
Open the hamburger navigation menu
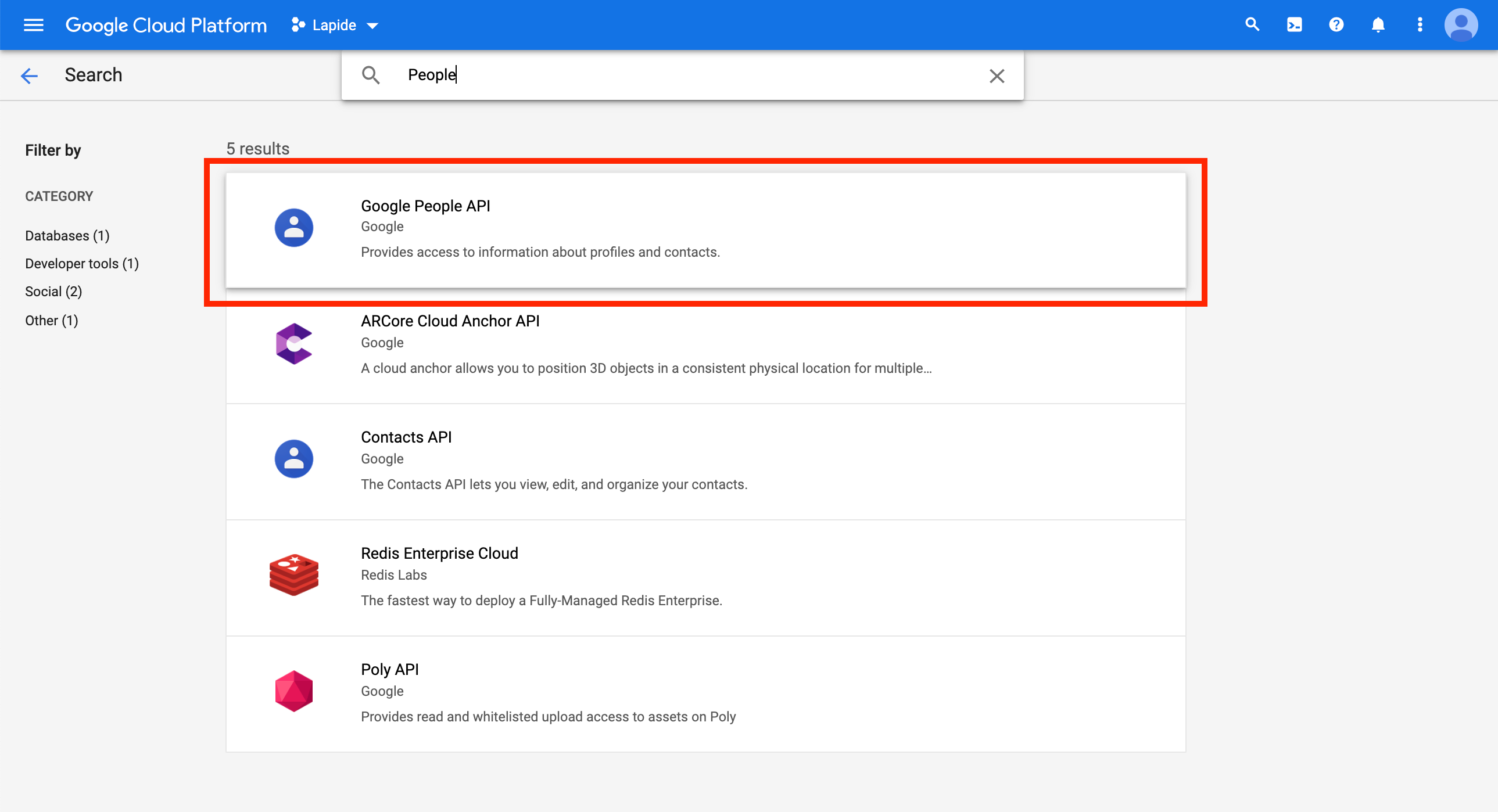pos(33,25)
